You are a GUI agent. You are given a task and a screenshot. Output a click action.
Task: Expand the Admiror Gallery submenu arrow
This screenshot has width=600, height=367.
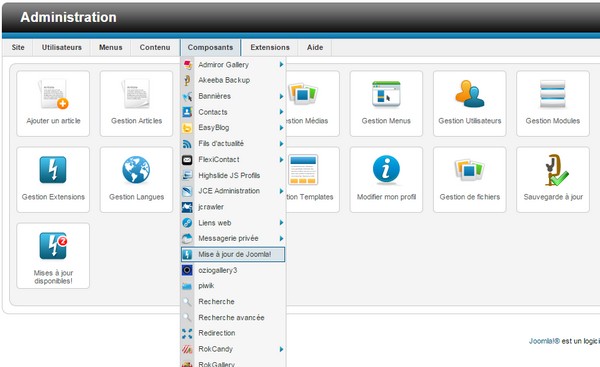[x=281, y=65]
